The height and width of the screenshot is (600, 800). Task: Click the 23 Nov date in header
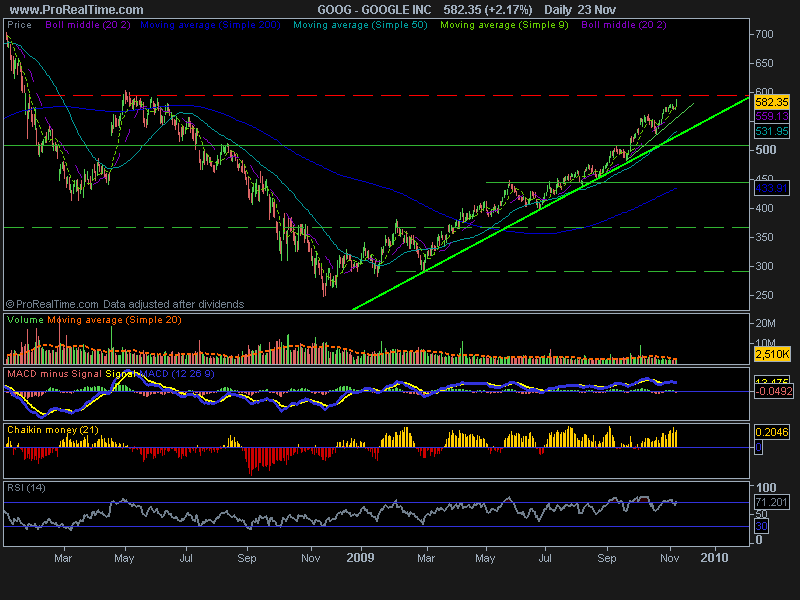click(x=597, y=10)
